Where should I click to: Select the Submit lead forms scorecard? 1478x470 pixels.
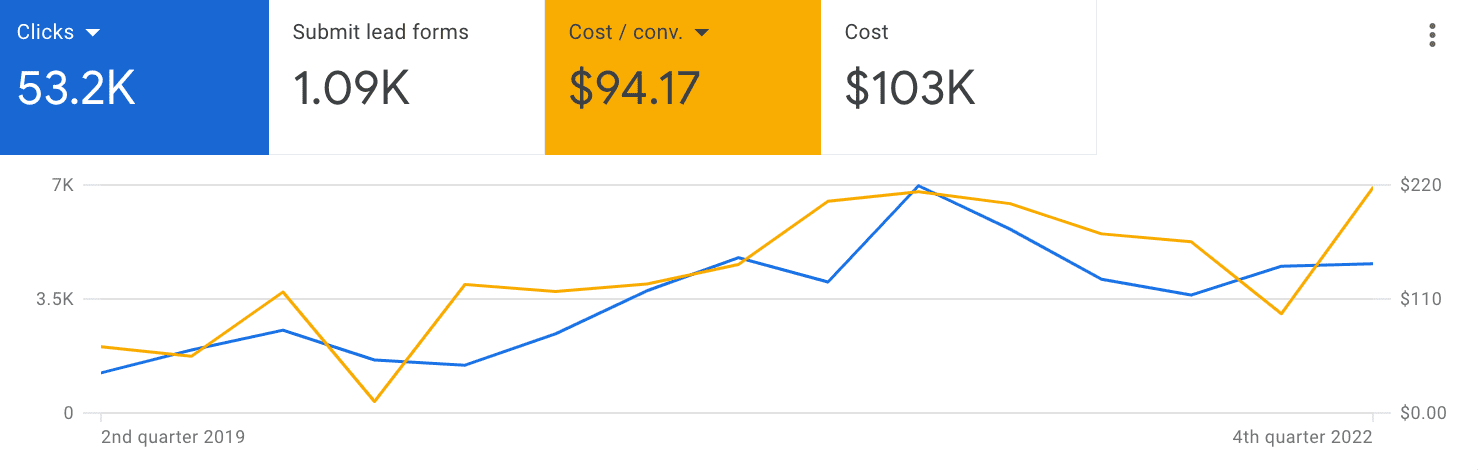pos(407,77)
